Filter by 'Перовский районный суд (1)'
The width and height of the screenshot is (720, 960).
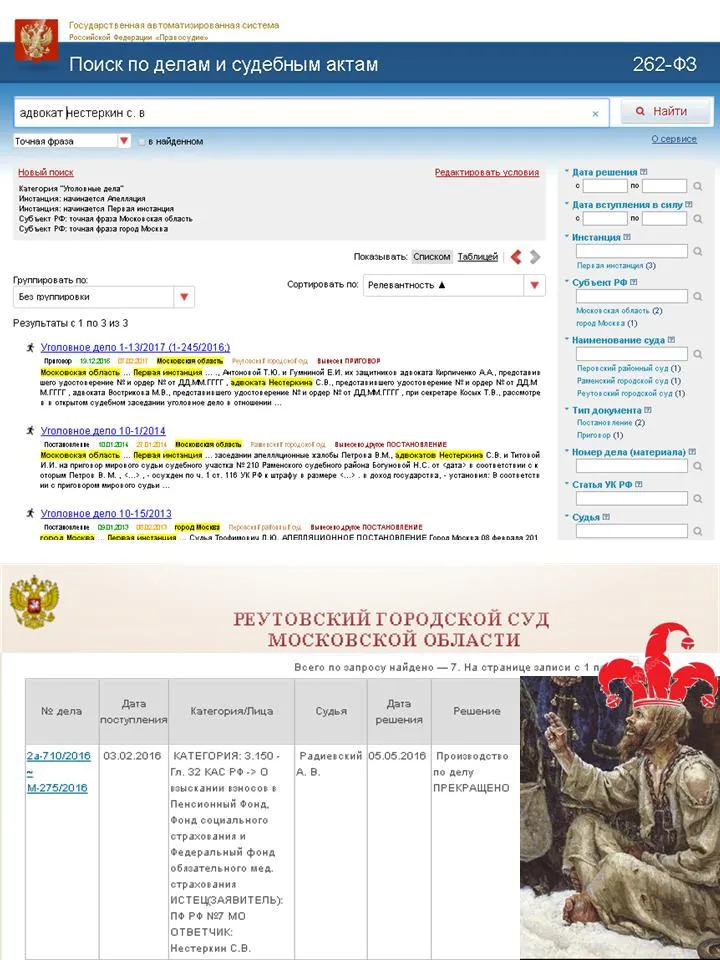[x=629, y=368]
